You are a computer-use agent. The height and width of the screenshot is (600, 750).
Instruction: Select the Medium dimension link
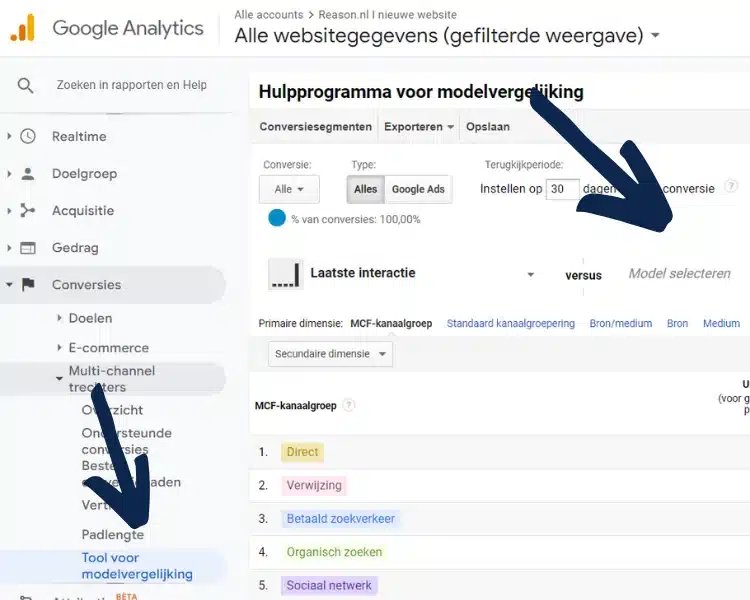pyautogui.click(x=721, y=323)
